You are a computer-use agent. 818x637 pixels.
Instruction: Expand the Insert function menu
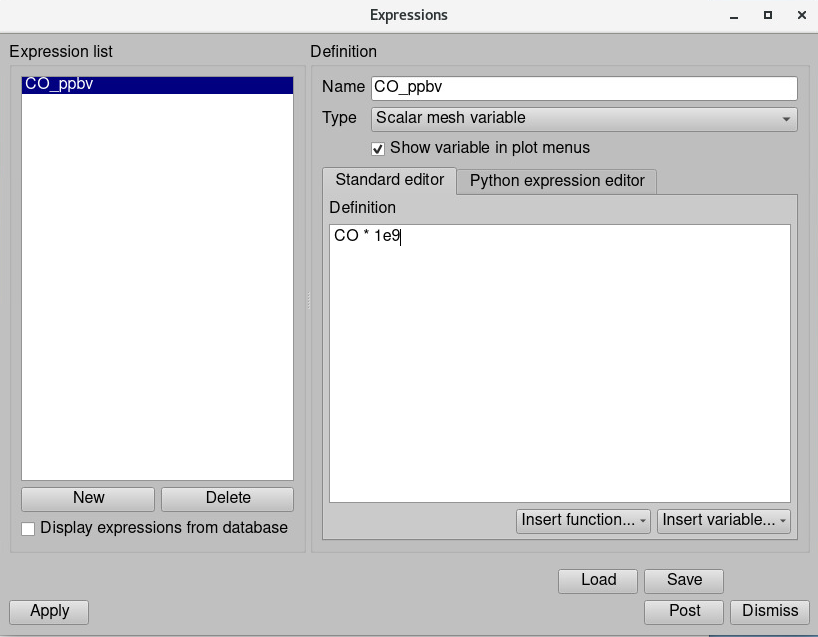[584, 520]
